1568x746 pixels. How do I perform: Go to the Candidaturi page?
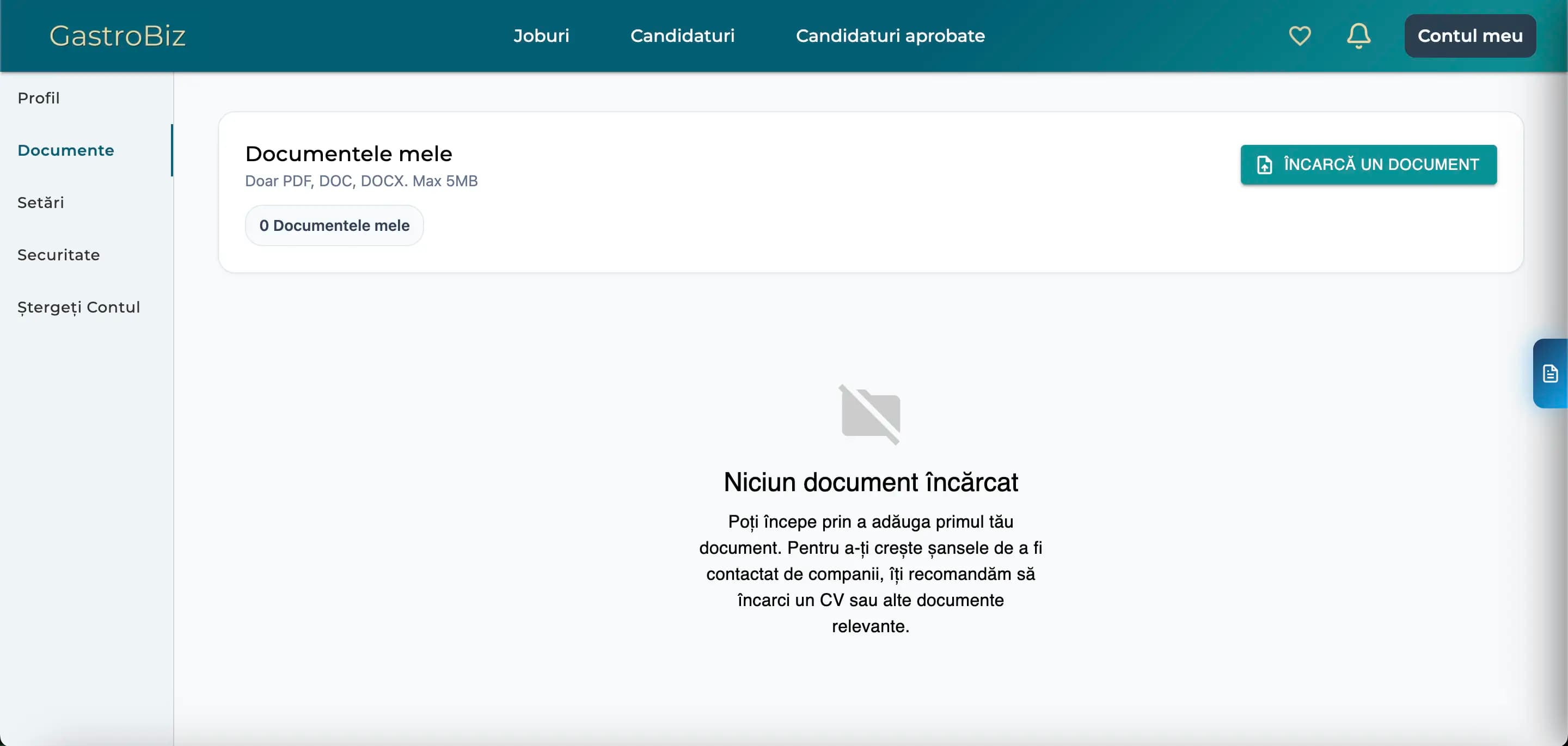(x=682, y=36)
